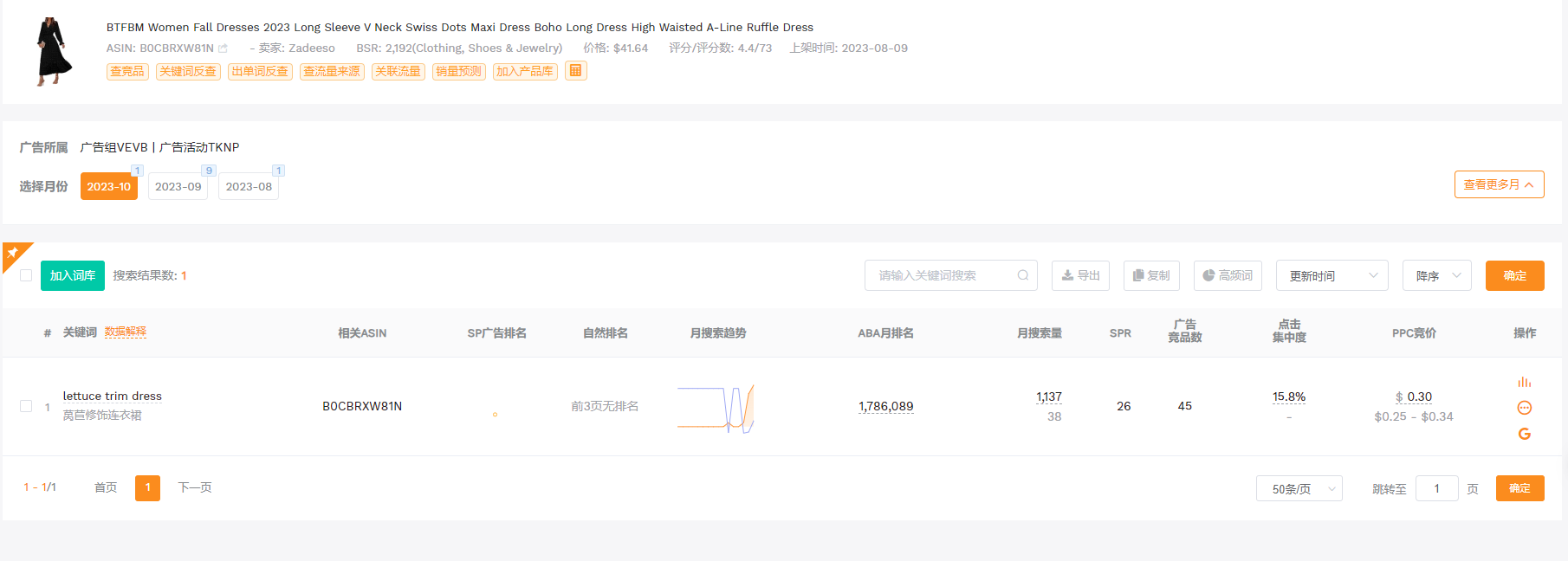Click the green 加入词库 button
The width and height of the screenshot is (1568, 561).
coord(73,275)
